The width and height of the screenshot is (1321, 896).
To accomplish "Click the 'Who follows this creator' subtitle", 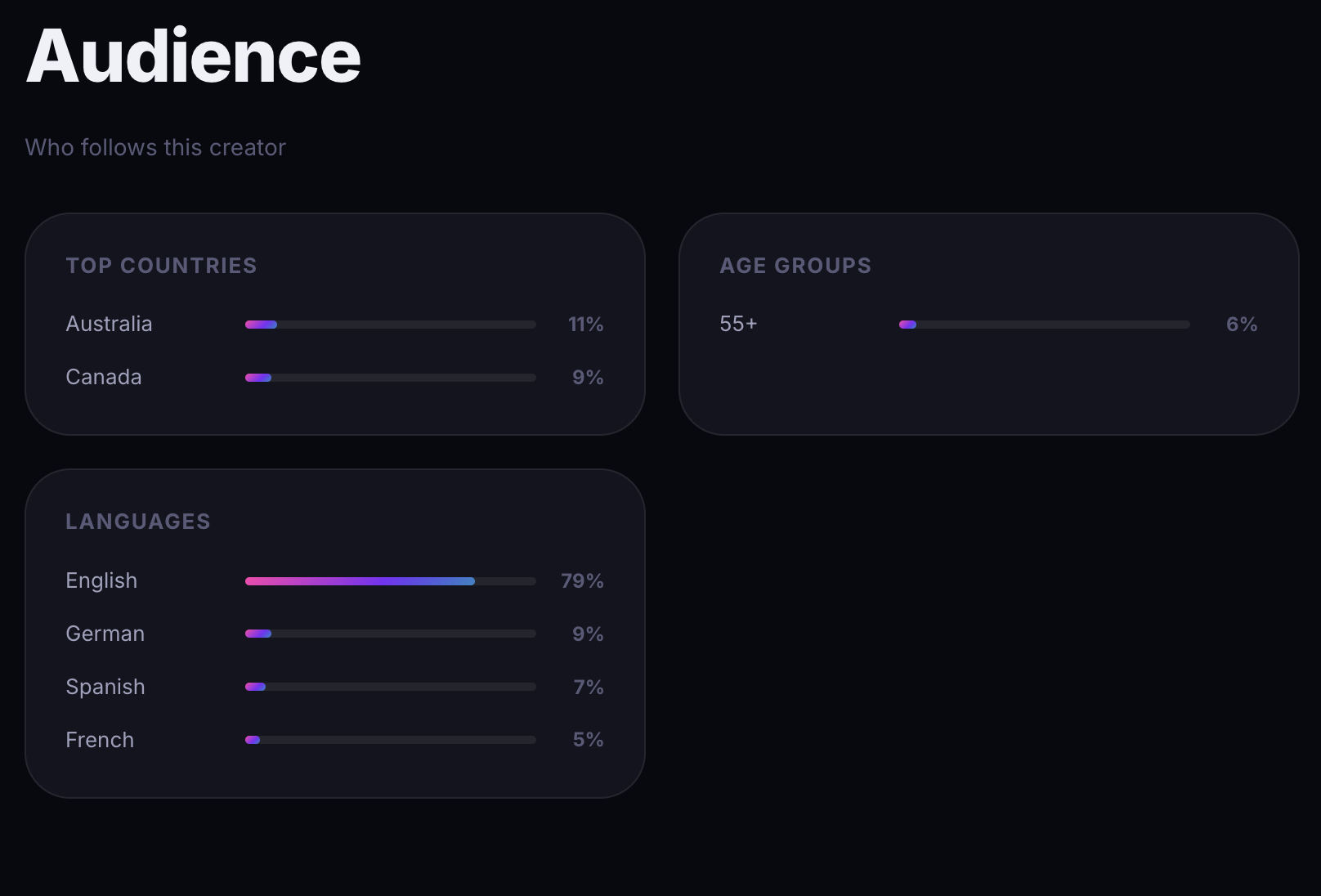I will tap(155, 147).
